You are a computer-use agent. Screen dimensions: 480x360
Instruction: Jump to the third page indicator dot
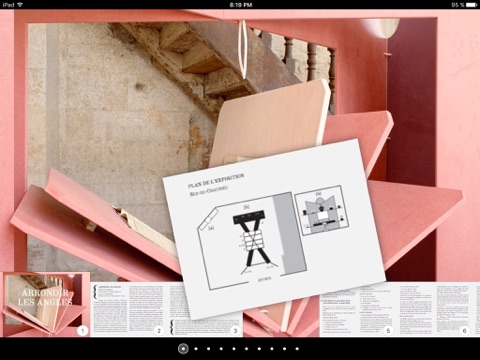click(x=208, y=349)
